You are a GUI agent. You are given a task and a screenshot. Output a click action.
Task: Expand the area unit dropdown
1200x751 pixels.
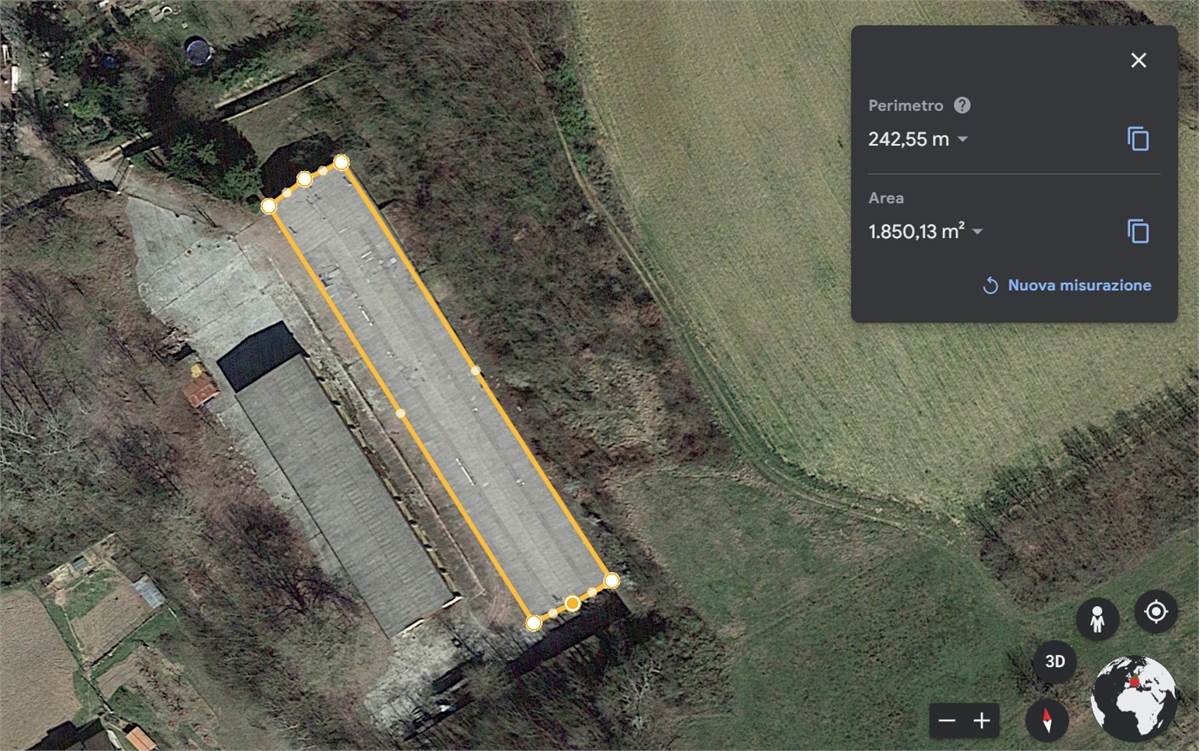coord(978,232)
